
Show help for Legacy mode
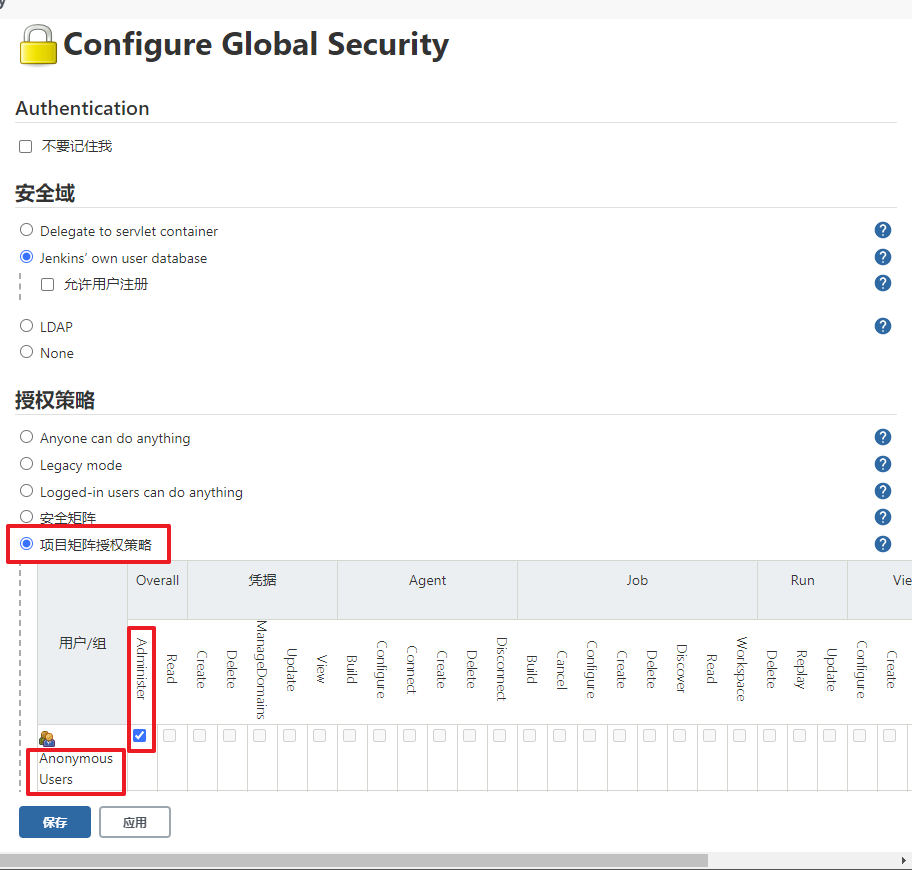(x=882, y=464)
